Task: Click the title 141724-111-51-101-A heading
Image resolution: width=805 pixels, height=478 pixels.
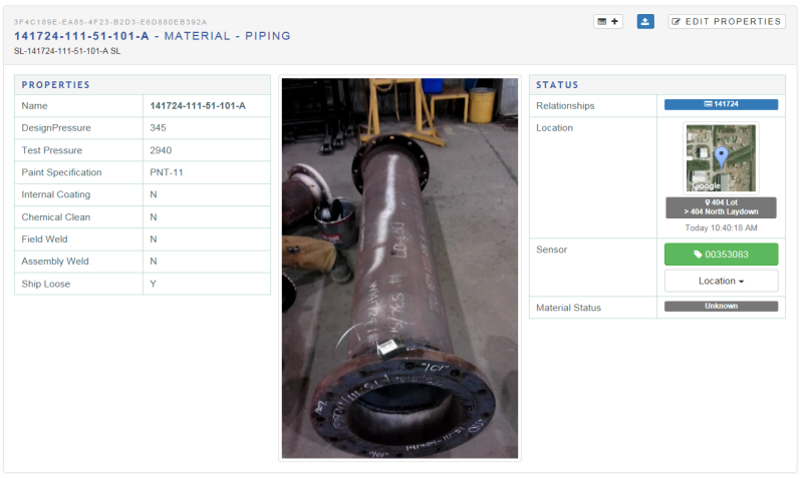Action: 81,36
